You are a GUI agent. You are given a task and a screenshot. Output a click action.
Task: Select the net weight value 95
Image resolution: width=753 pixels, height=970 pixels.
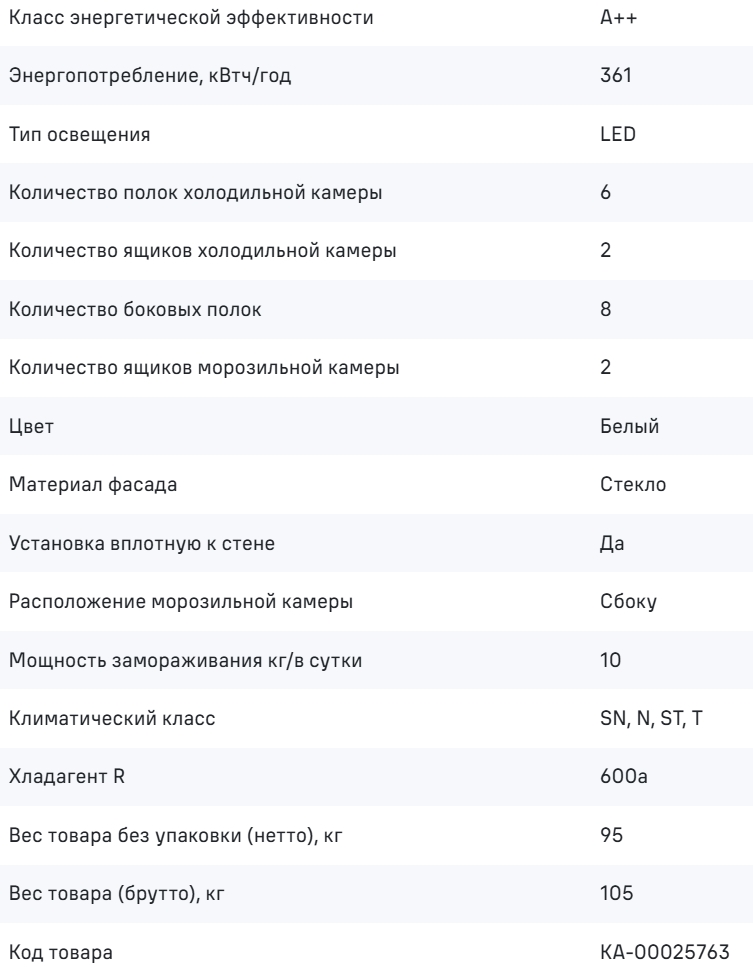click(x=611, y=835)
